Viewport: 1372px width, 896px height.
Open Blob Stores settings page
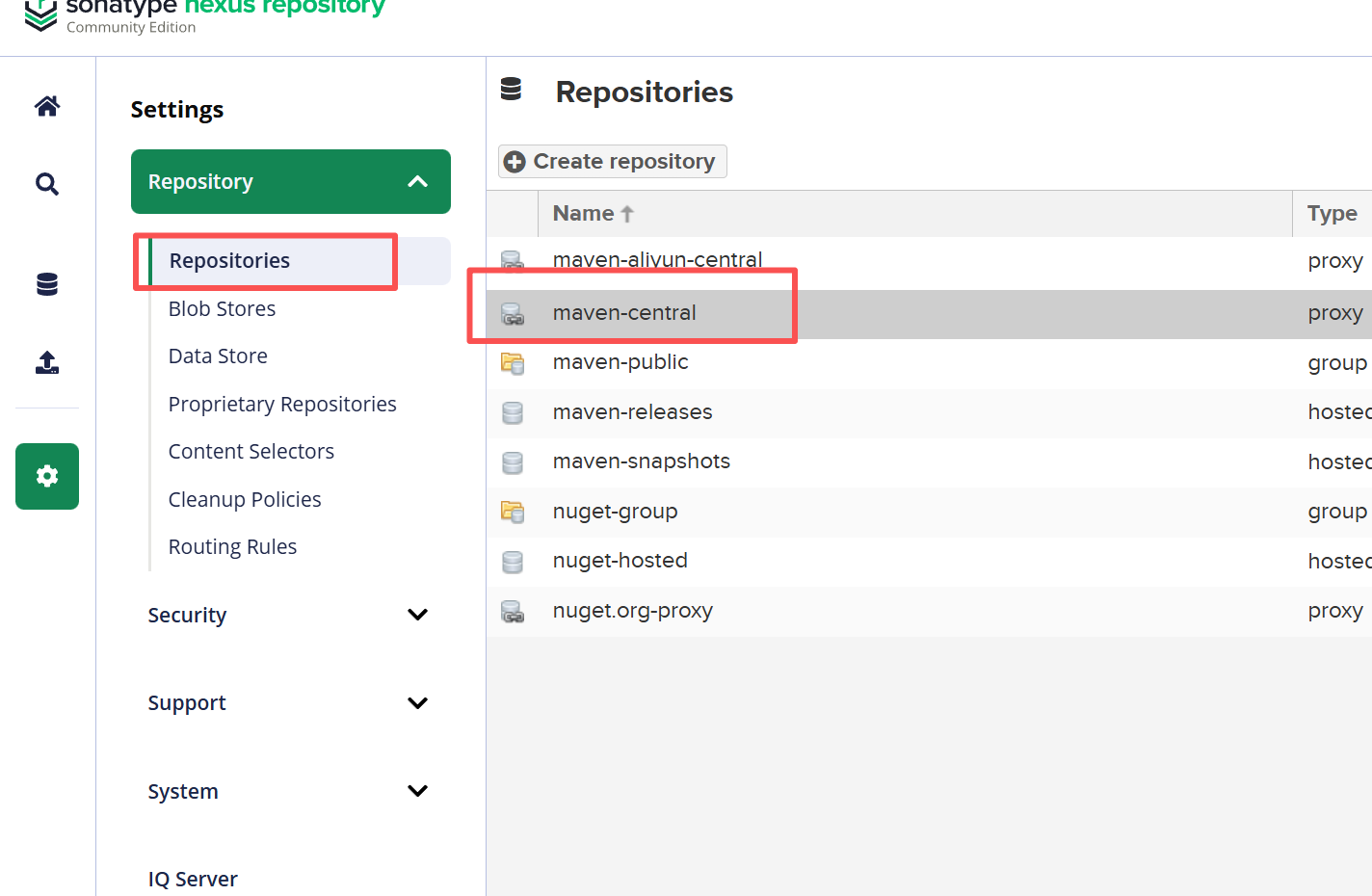[222, 309]
